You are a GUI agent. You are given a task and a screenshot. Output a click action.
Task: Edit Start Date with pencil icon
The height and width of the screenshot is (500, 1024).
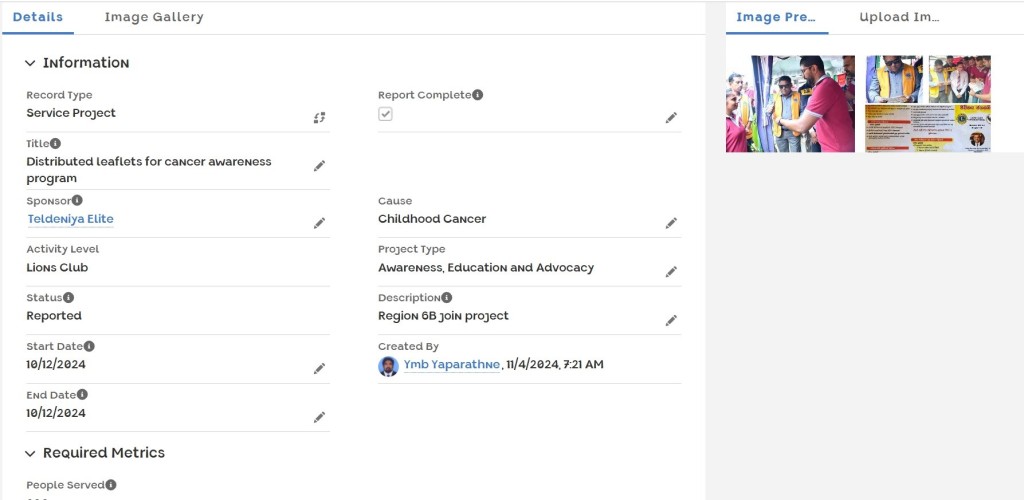319,369
